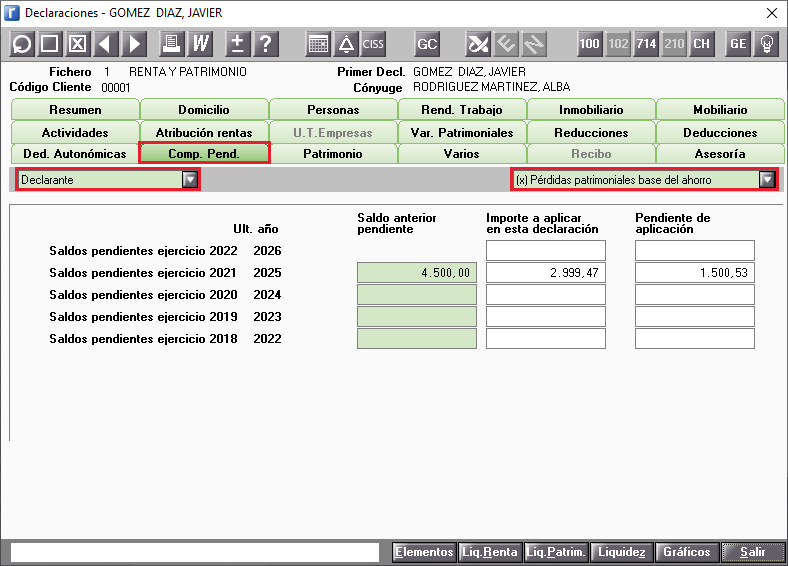Switch to the Patrimonio tab
The image size is (788, 566).
(x=333, y=154)
